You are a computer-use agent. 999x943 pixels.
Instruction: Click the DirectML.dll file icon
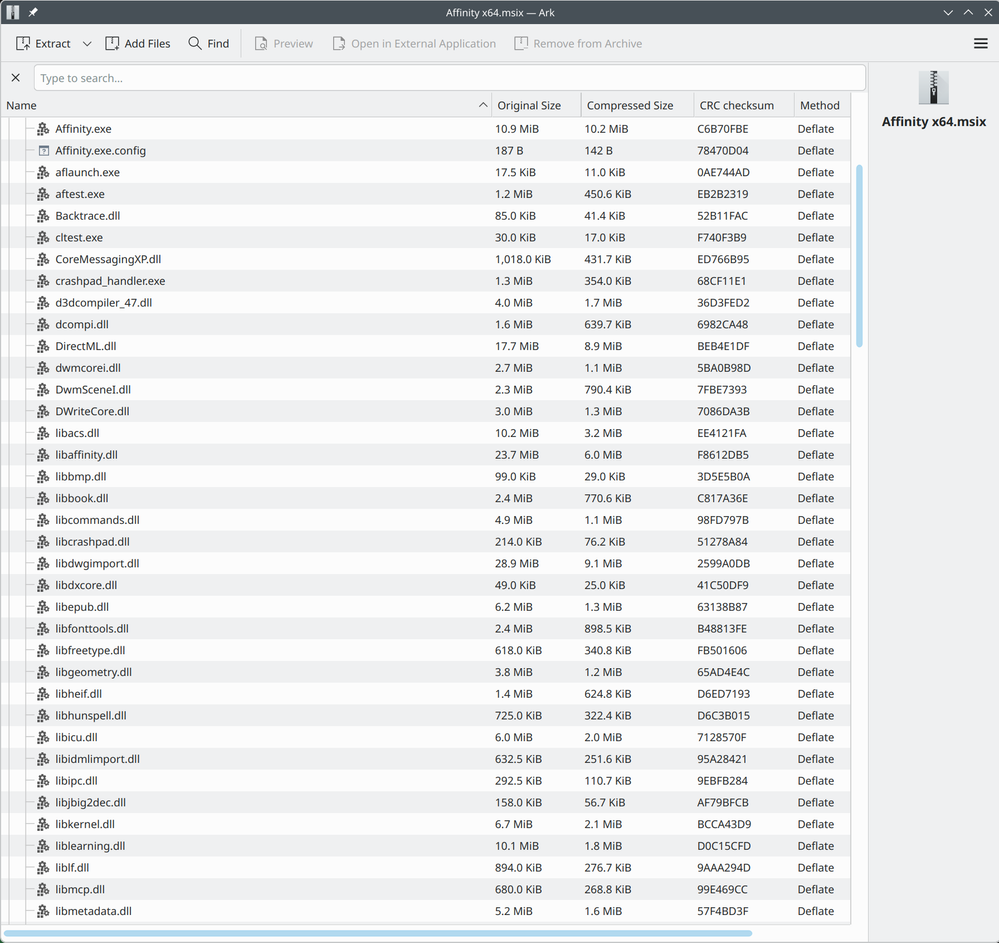click(43, 346)
